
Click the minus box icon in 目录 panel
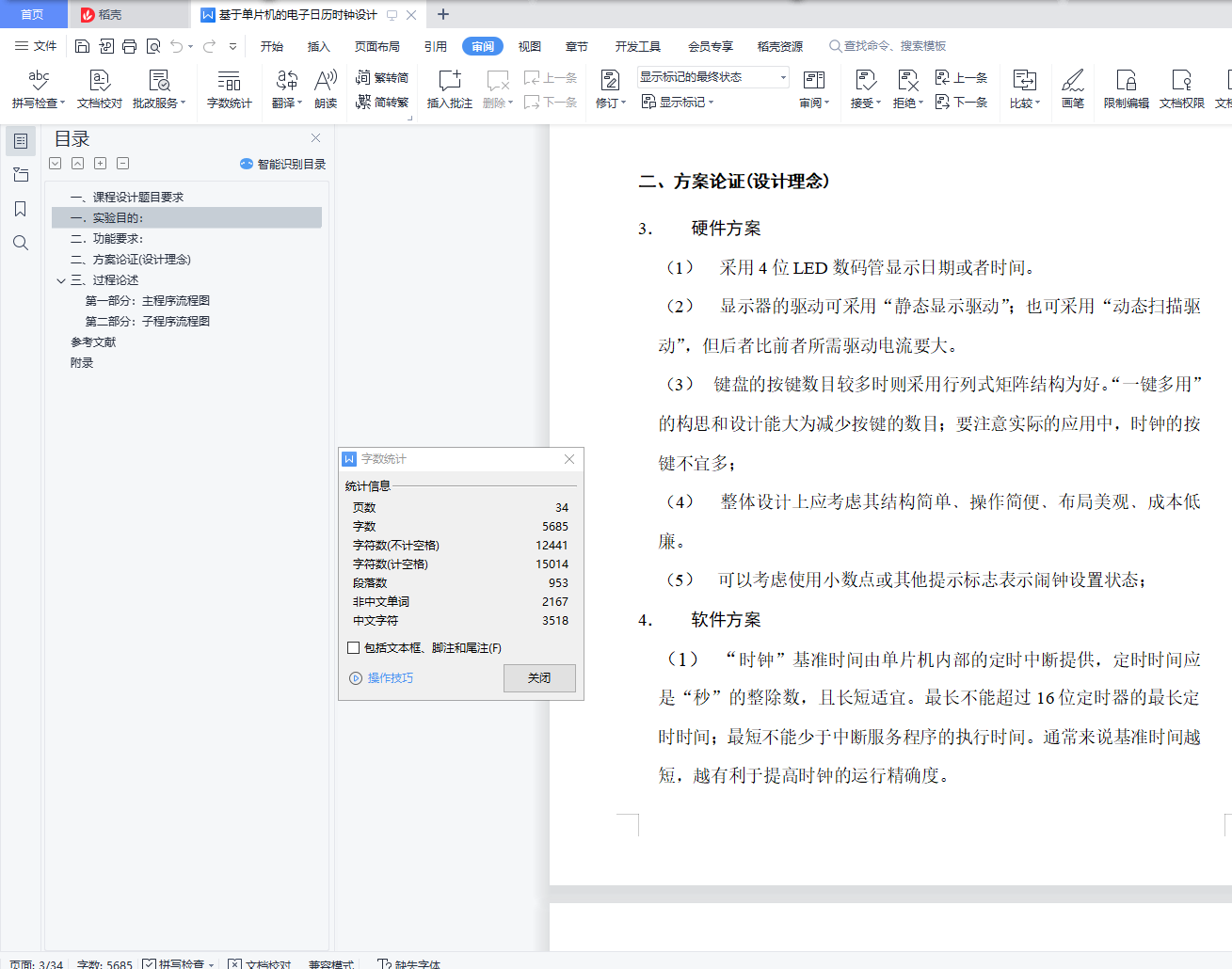point(123,164)
